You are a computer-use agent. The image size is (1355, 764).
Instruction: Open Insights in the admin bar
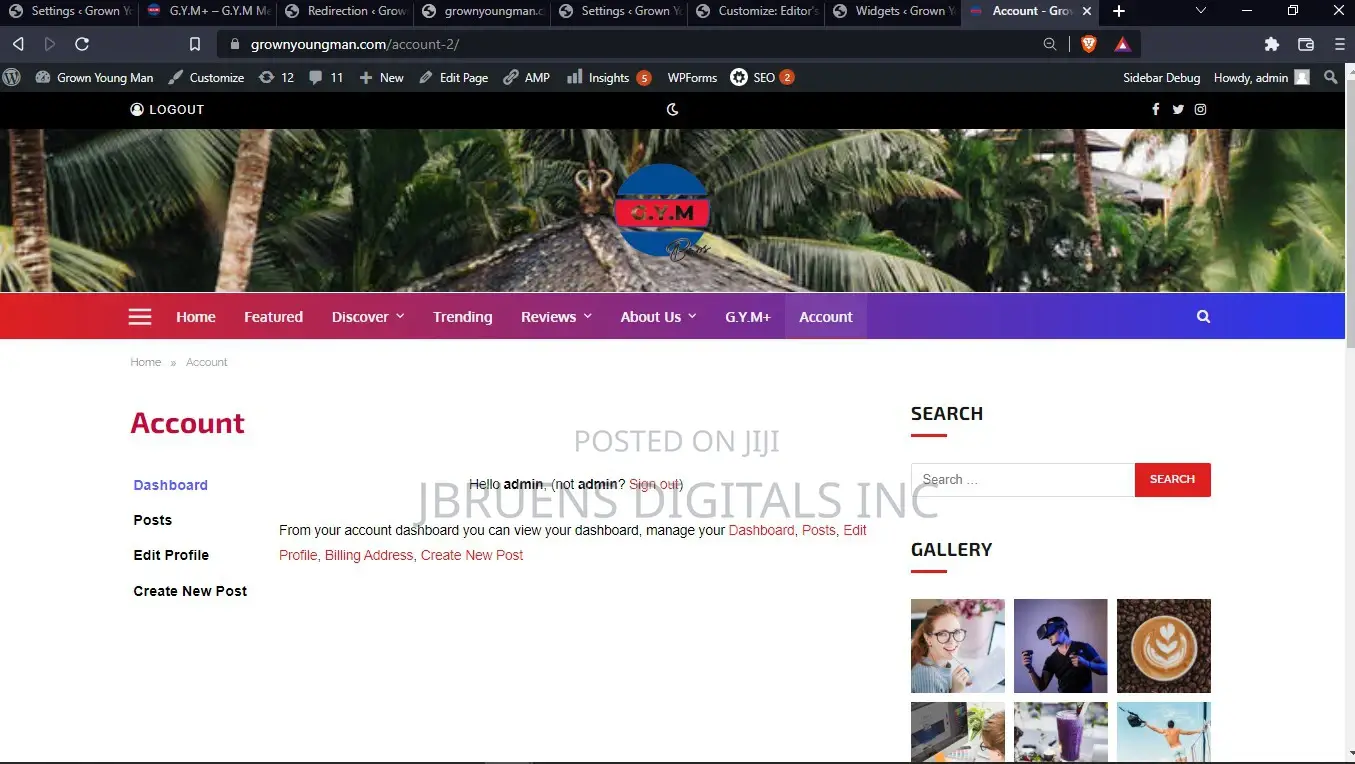609,77
